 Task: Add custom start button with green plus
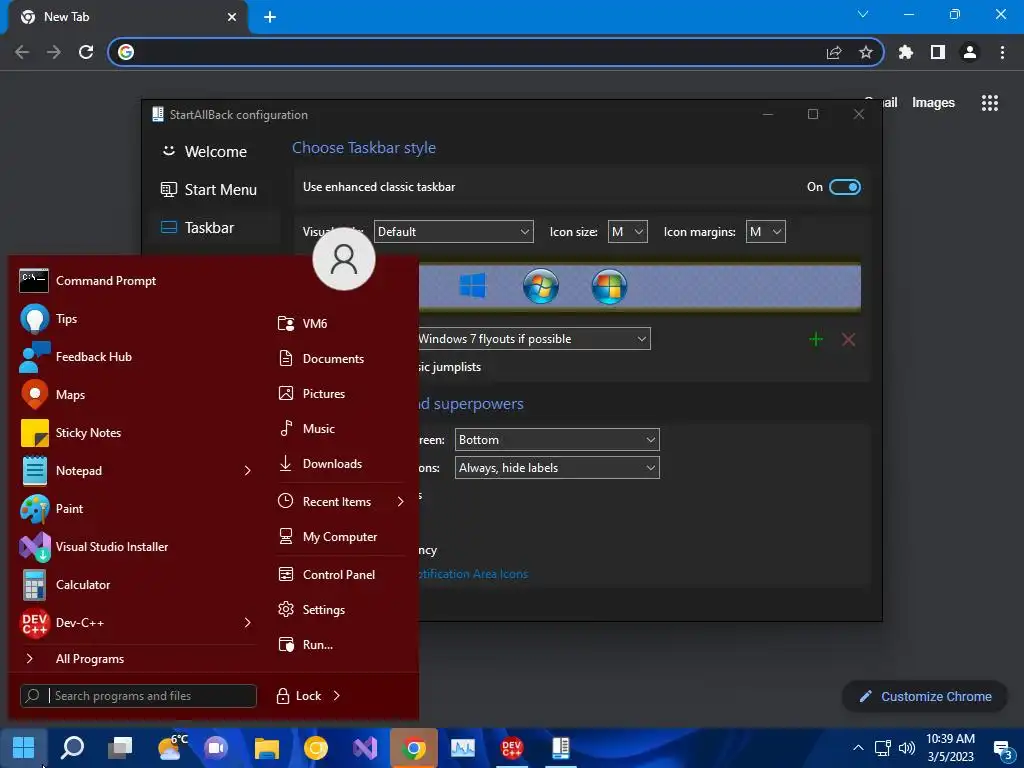click(816, 340)
